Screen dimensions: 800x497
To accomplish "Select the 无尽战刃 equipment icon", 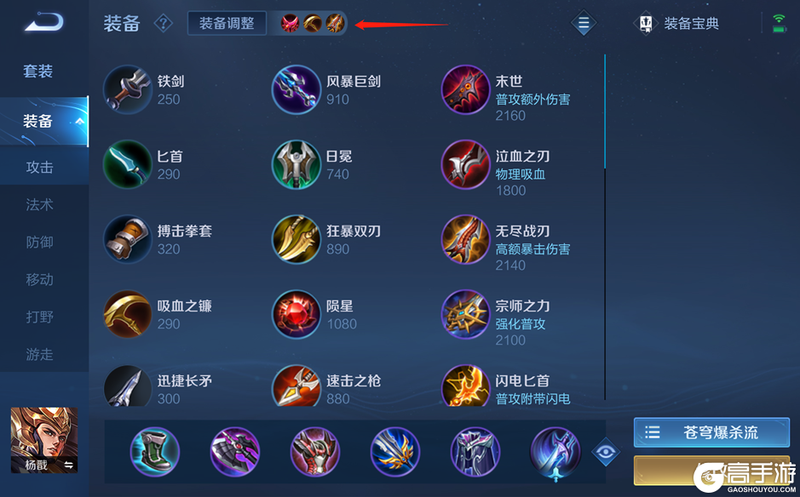I will (x=465, y=239).
